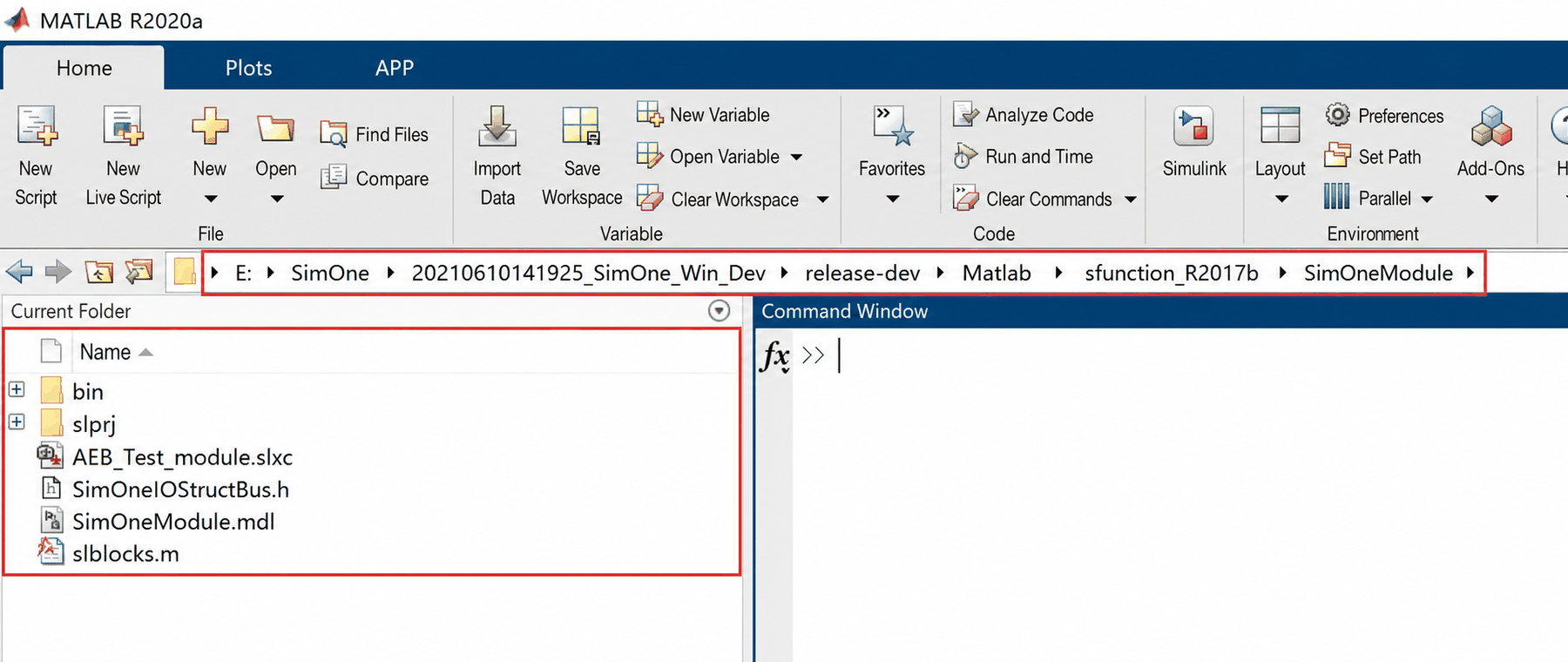Expand Open Variable dropdown arrow
This screenshot has width=1568, height=662.
[796, 158]
